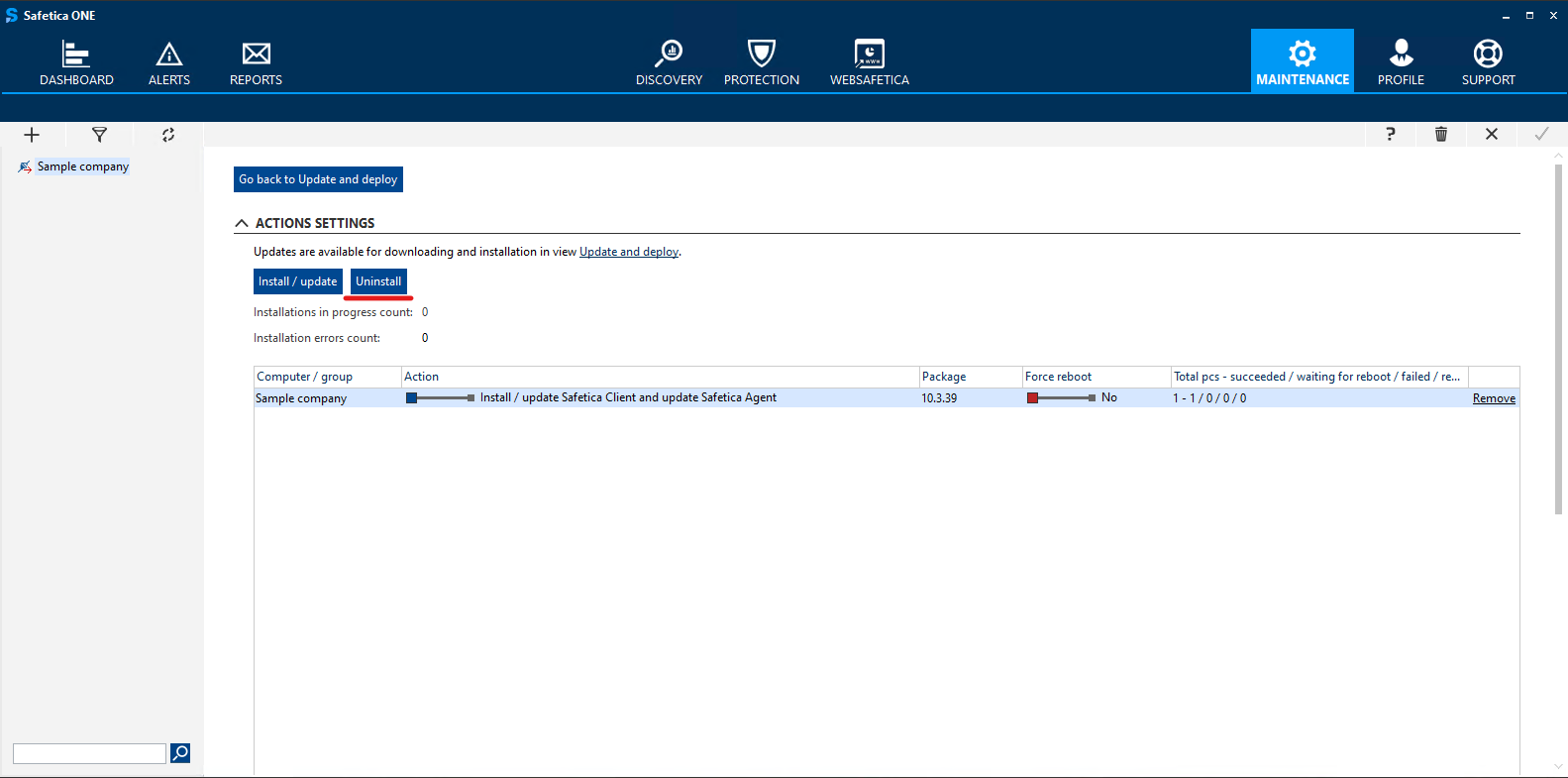The width and height of the screenshot is (1568, 778).
Task: Click Go back to Update and deploy
Action: click(x=318, y=179)
